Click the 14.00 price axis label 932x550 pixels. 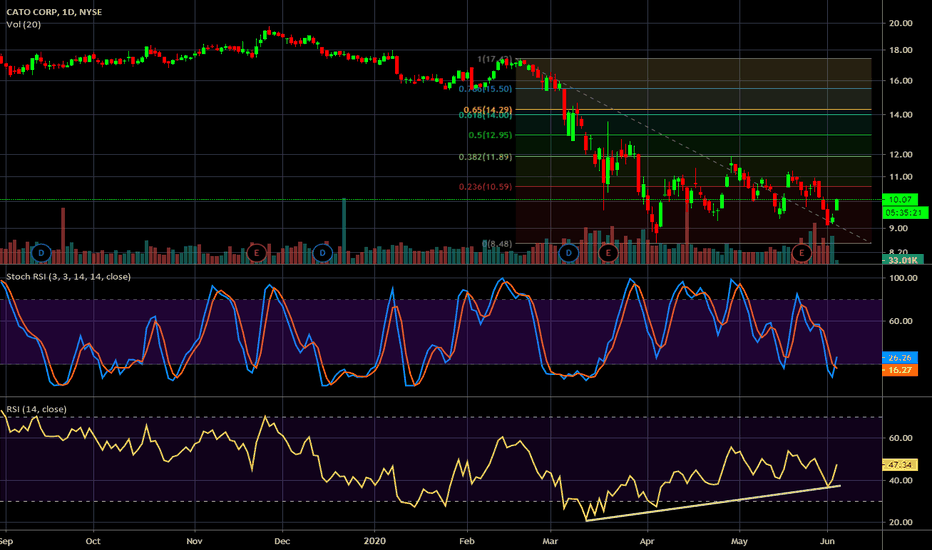click(x=900, y=115)
